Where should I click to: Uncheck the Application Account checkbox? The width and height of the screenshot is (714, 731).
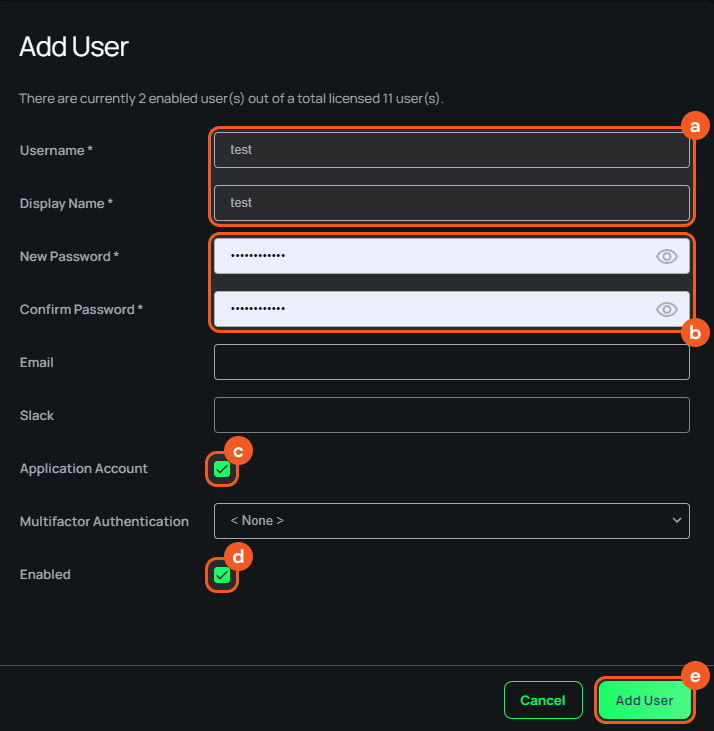(222, 469)
